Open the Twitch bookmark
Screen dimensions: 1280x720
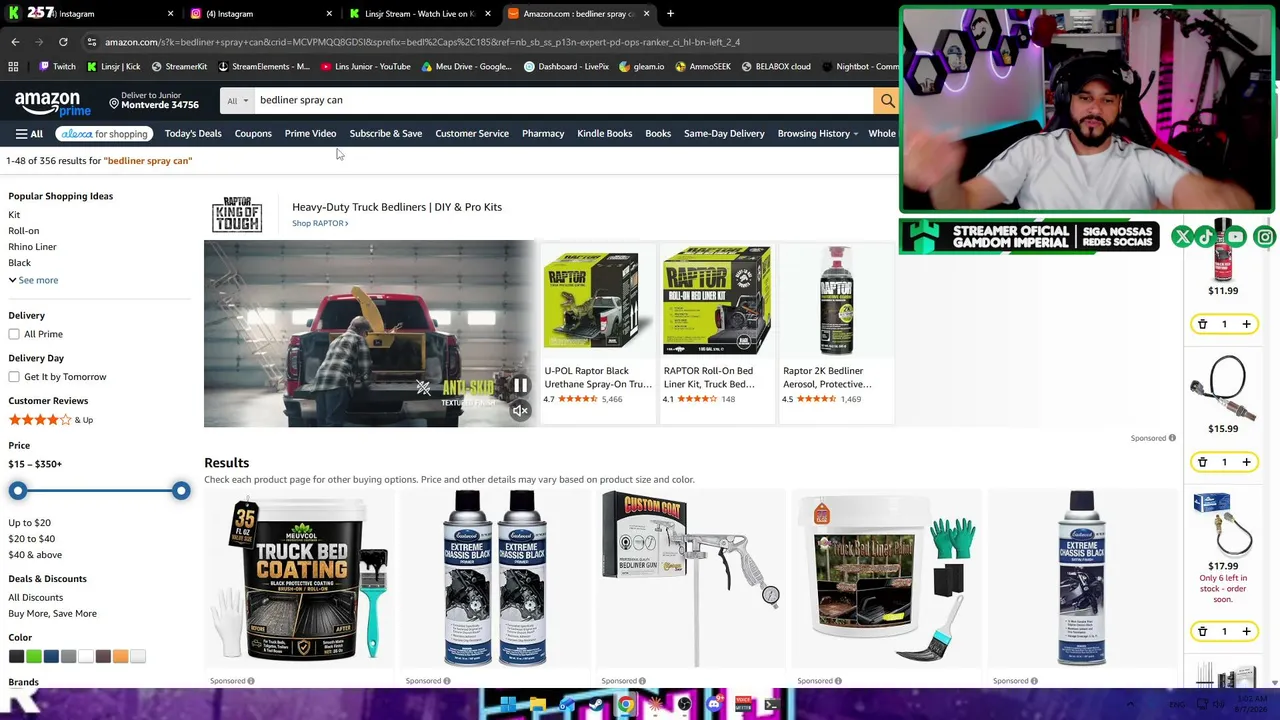pos(57,67)
